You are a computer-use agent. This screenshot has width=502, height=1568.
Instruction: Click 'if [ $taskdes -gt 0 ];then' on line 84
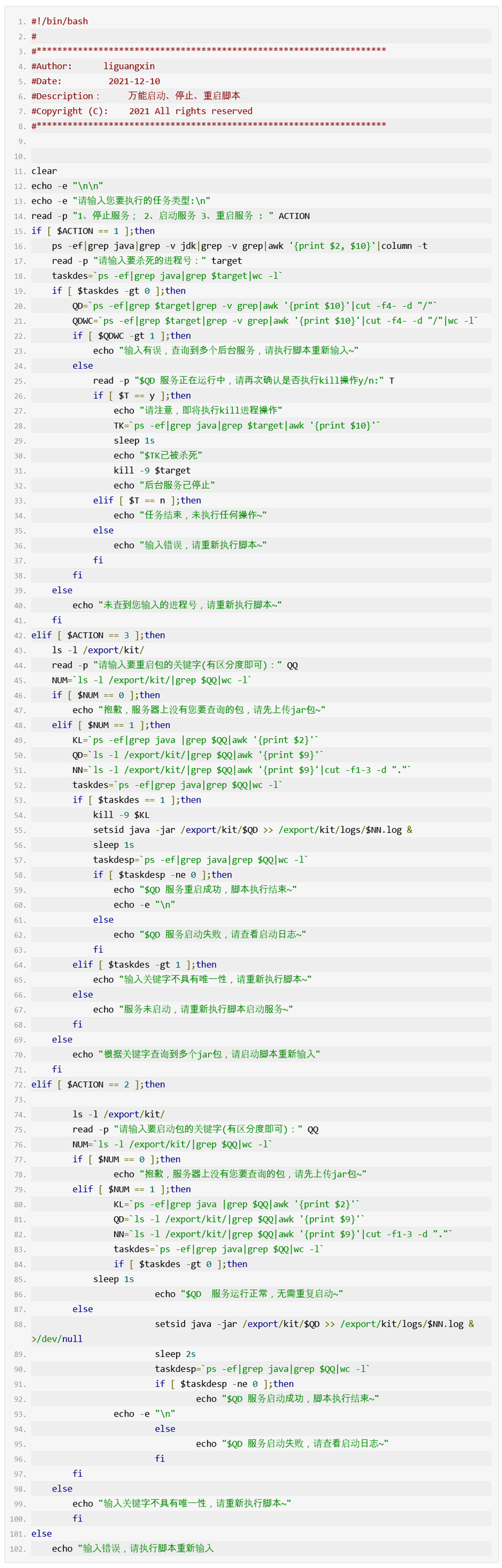pyautogui.click(x=180, y=1264)
